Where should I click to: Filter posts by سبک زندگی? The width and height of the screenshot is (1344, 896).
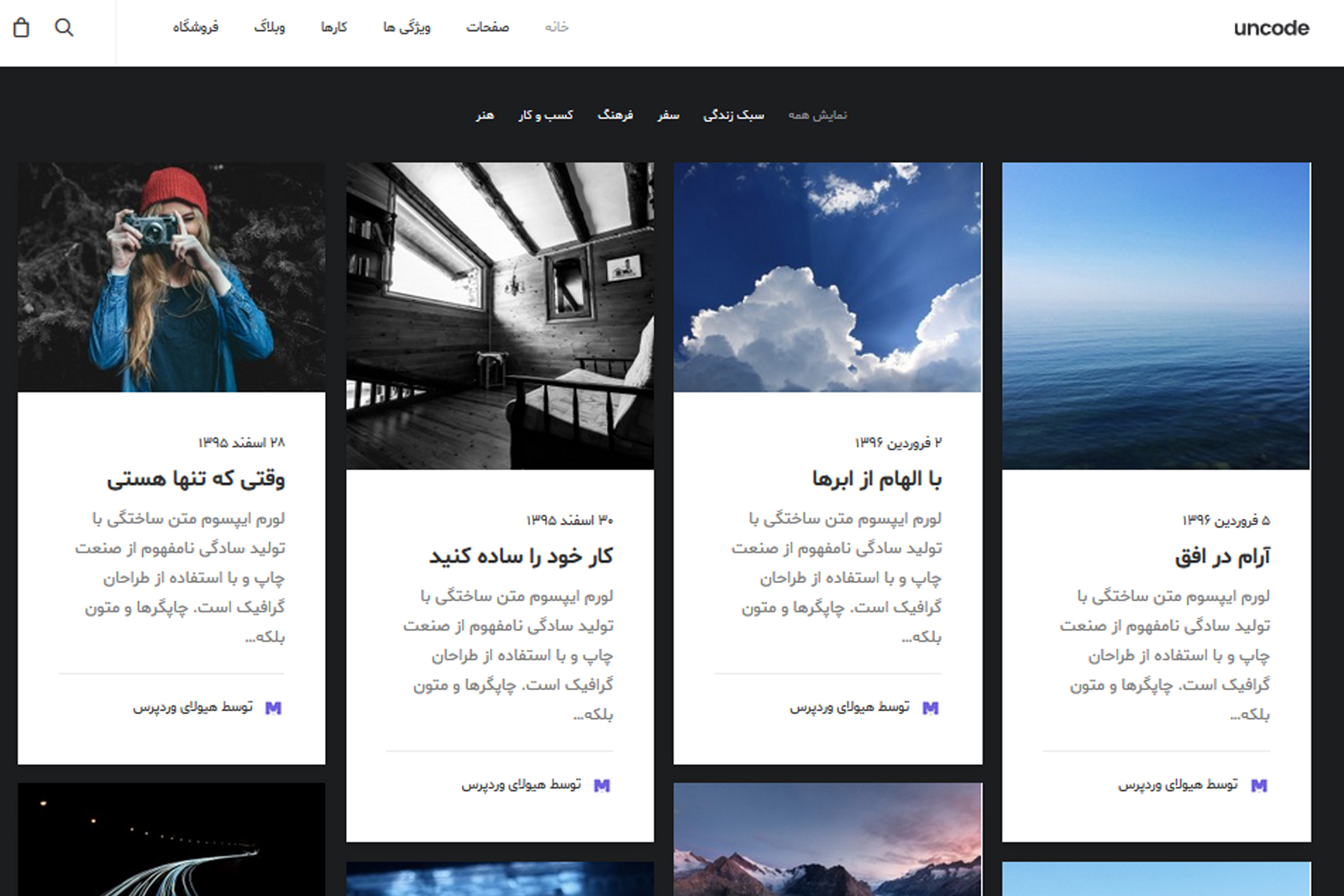coord(733,115)
